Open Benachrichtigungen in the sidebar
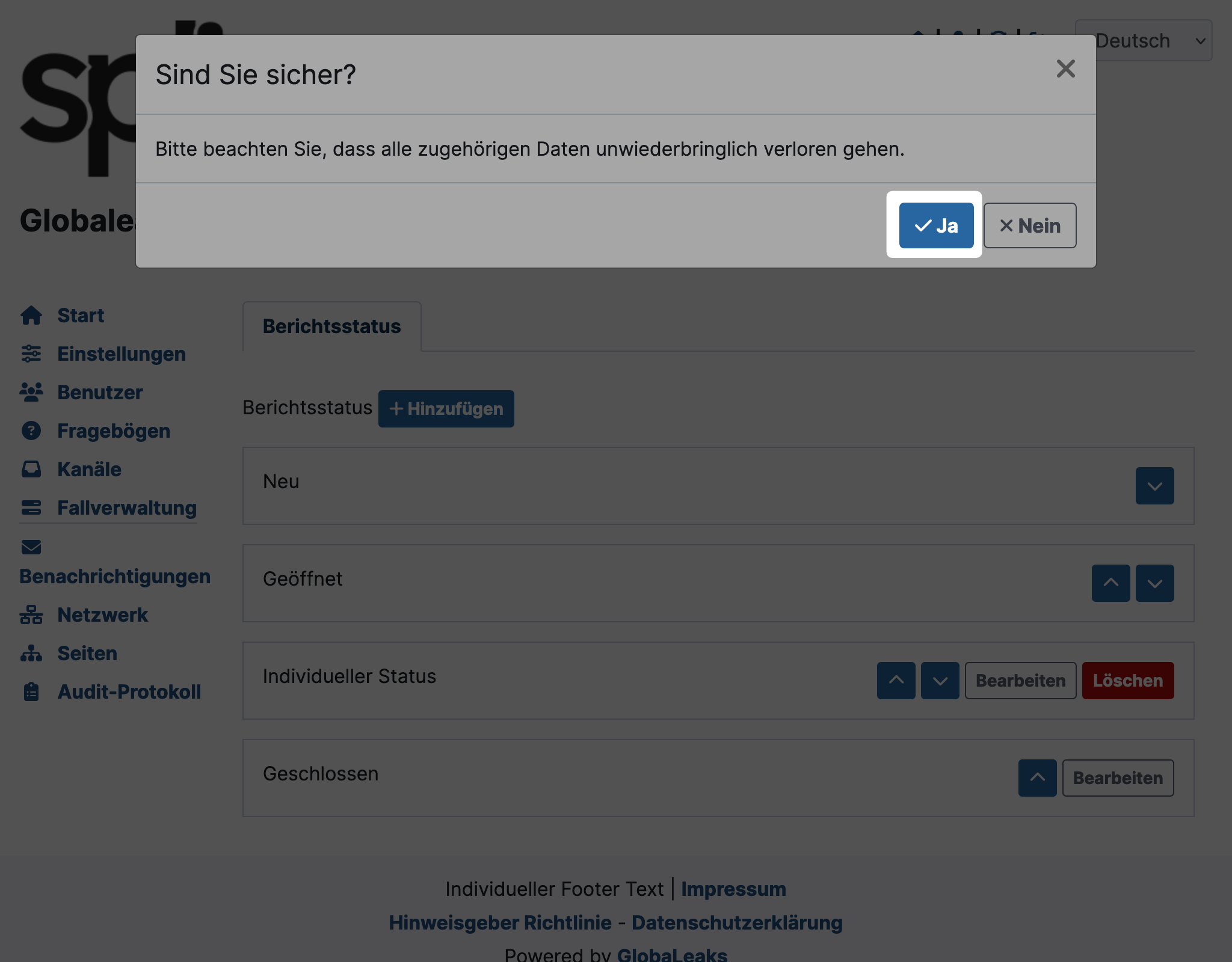This screenshot has height=962, width=1232. click(x=115, y=576)
